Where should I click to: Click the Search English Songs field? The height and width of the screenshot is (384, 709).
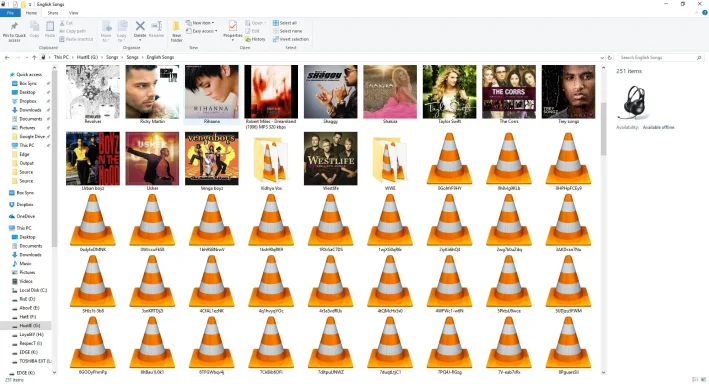coord(660,58)
